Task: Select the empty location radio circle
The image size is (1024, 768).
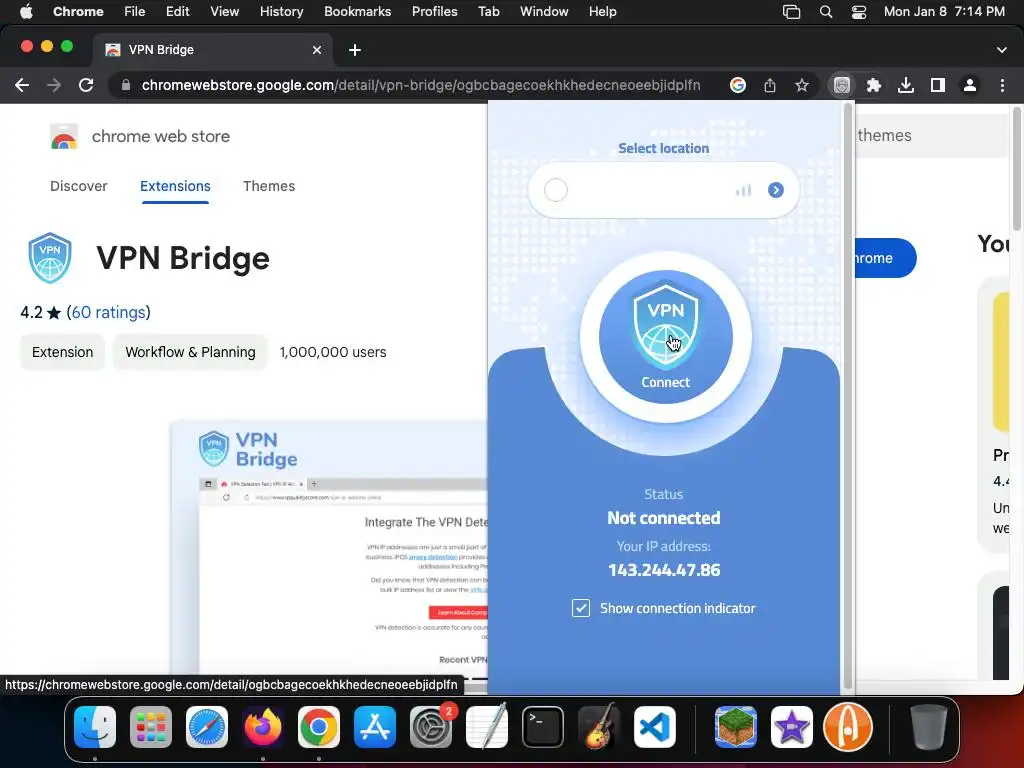Action: (556, 190)
